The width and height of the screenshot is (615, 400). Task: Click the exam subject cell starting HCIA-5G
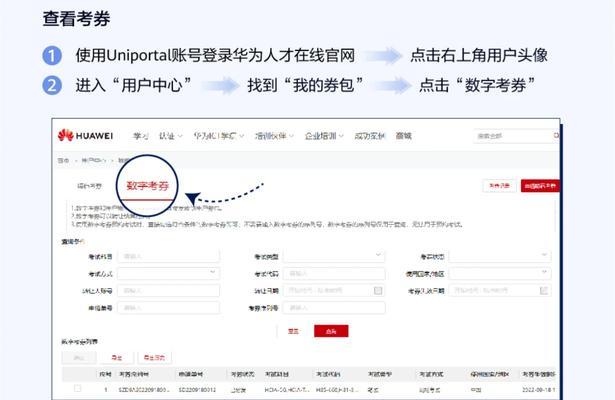[x=287, y=390]
